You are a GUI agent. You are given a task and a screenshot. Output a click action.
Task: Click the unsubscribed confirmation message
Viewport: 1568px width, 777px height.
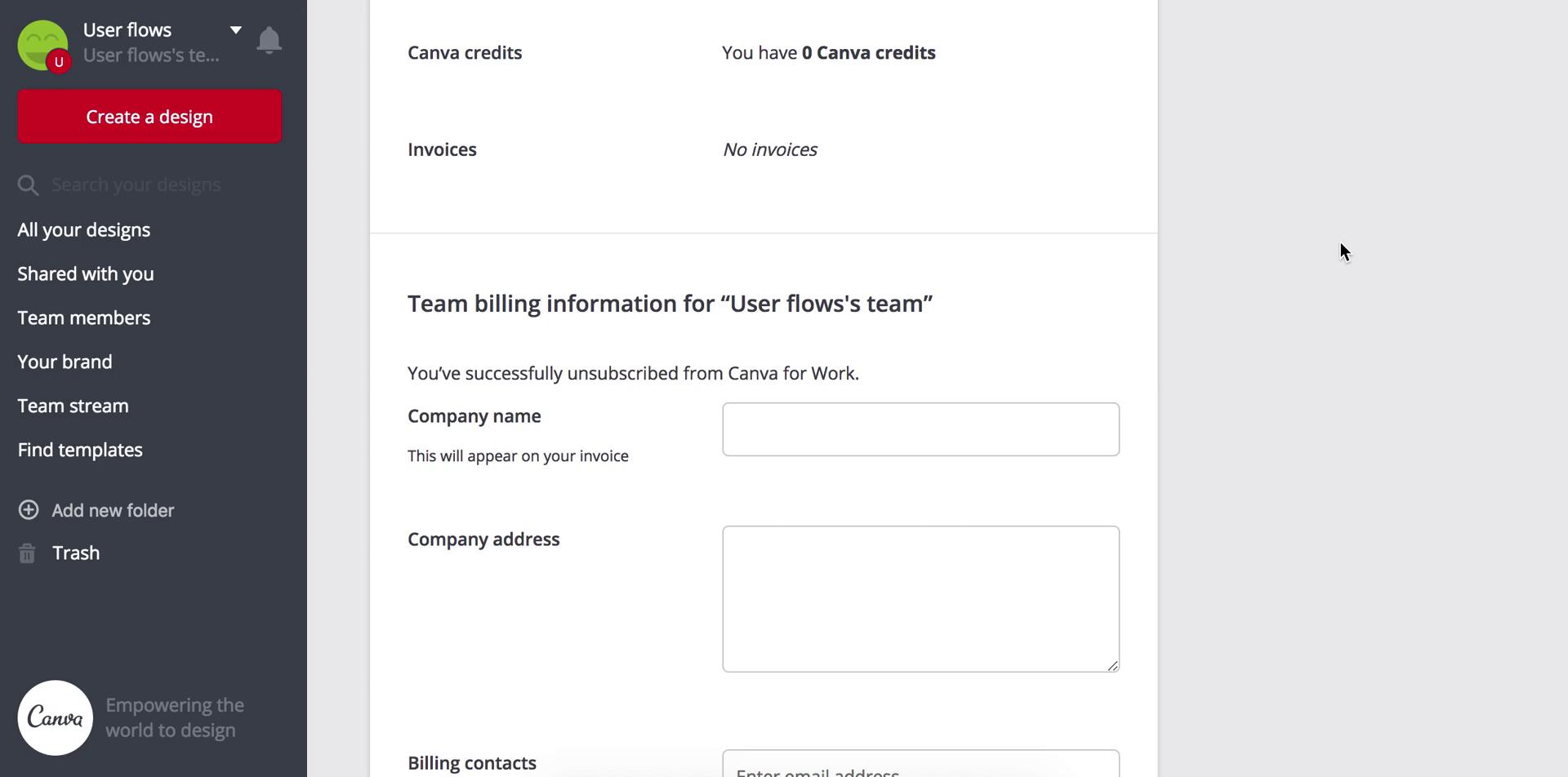pyautogui.click(x=633, y=374)
